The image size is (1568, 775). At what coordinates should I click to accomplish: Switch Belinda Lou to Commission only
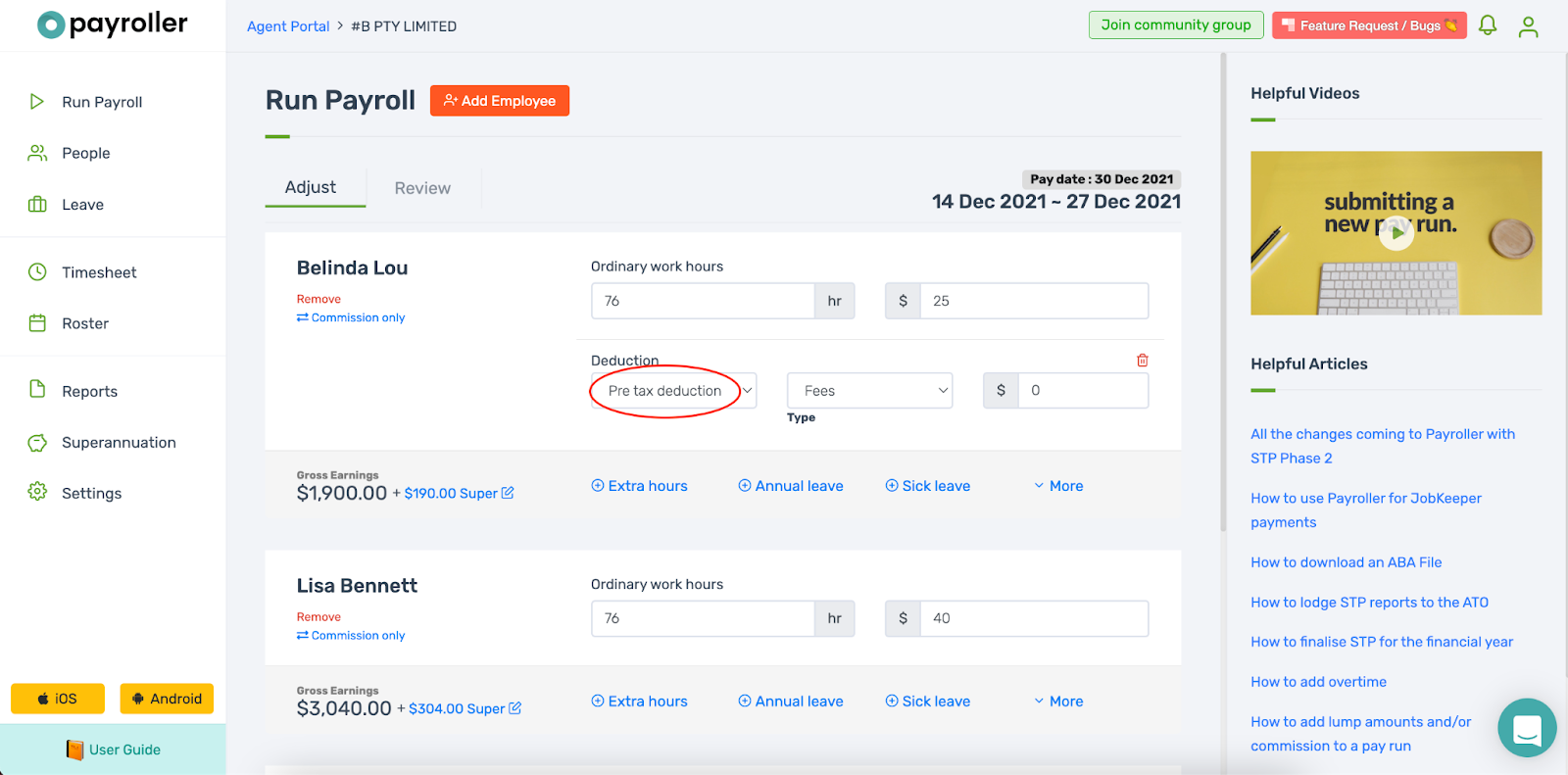(x=351, y=317)
